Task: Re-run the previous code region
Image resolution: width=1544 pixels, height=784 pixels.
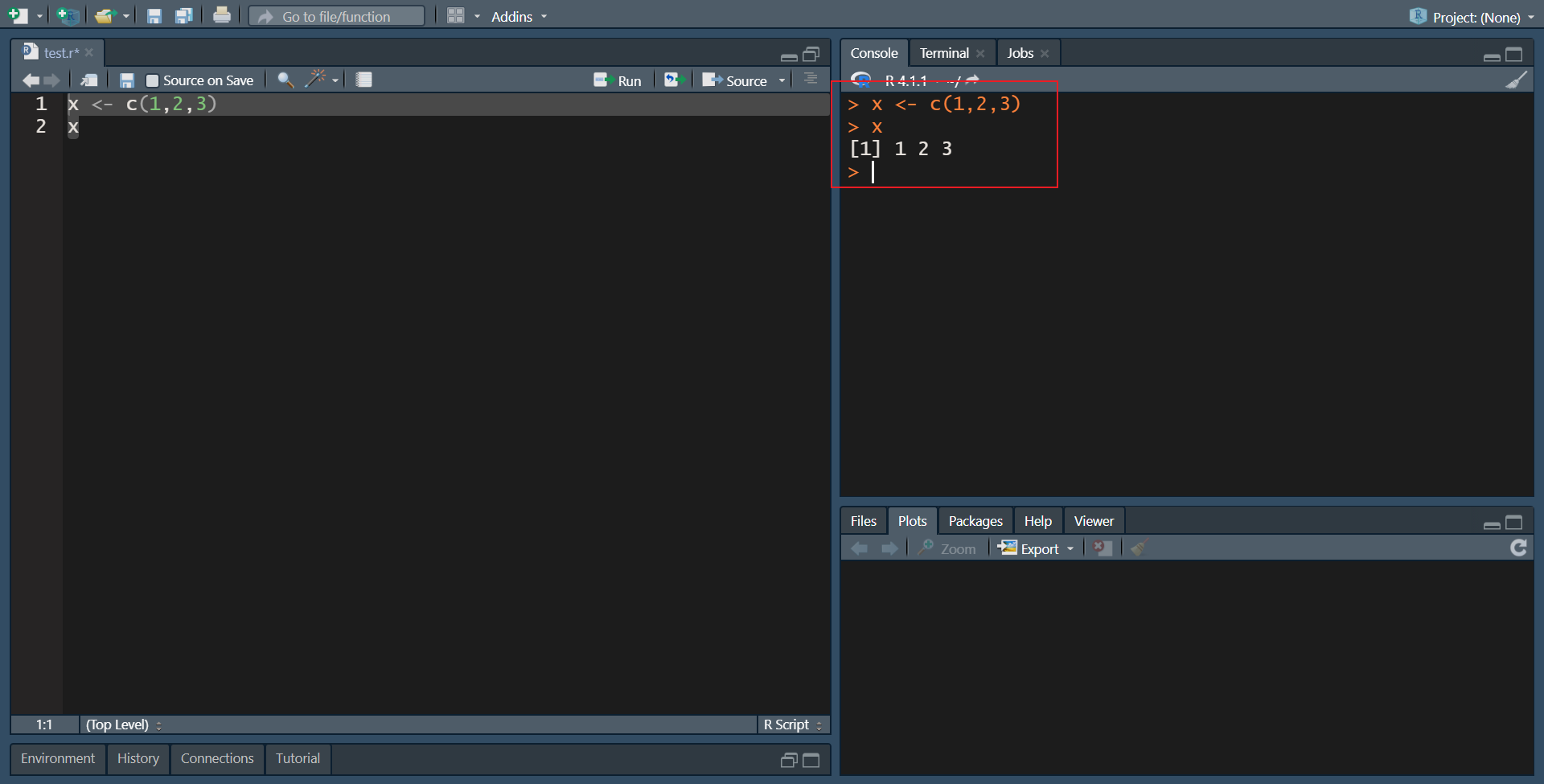Action: point(674,80)
